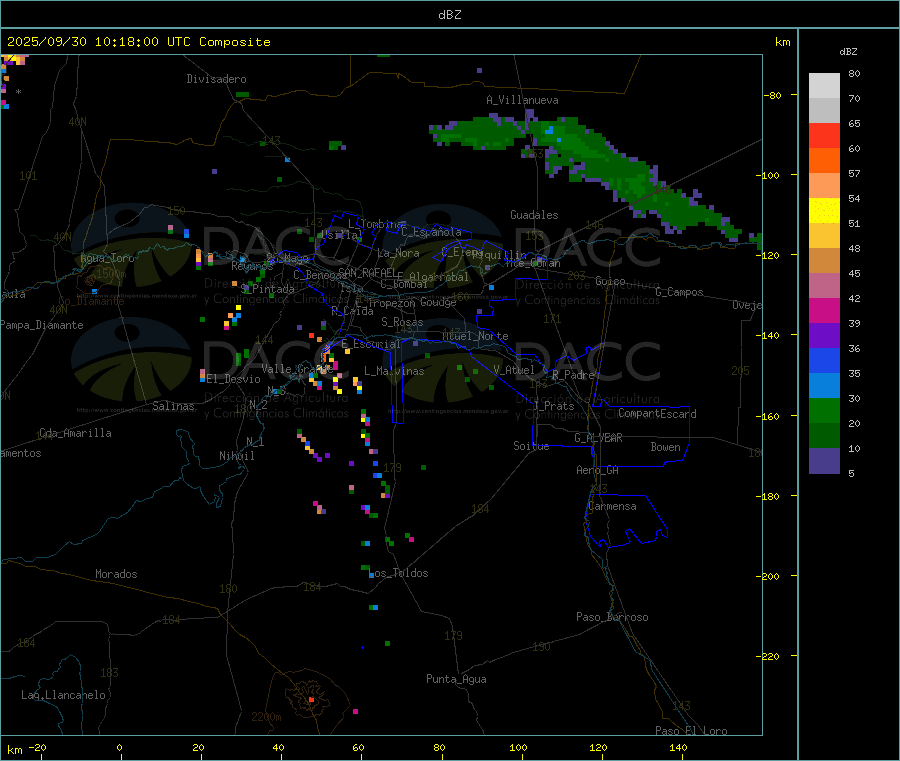Click the La_Nora map label
The width and height of the screenshot is (900, 761).
click(x=398, y=253)
